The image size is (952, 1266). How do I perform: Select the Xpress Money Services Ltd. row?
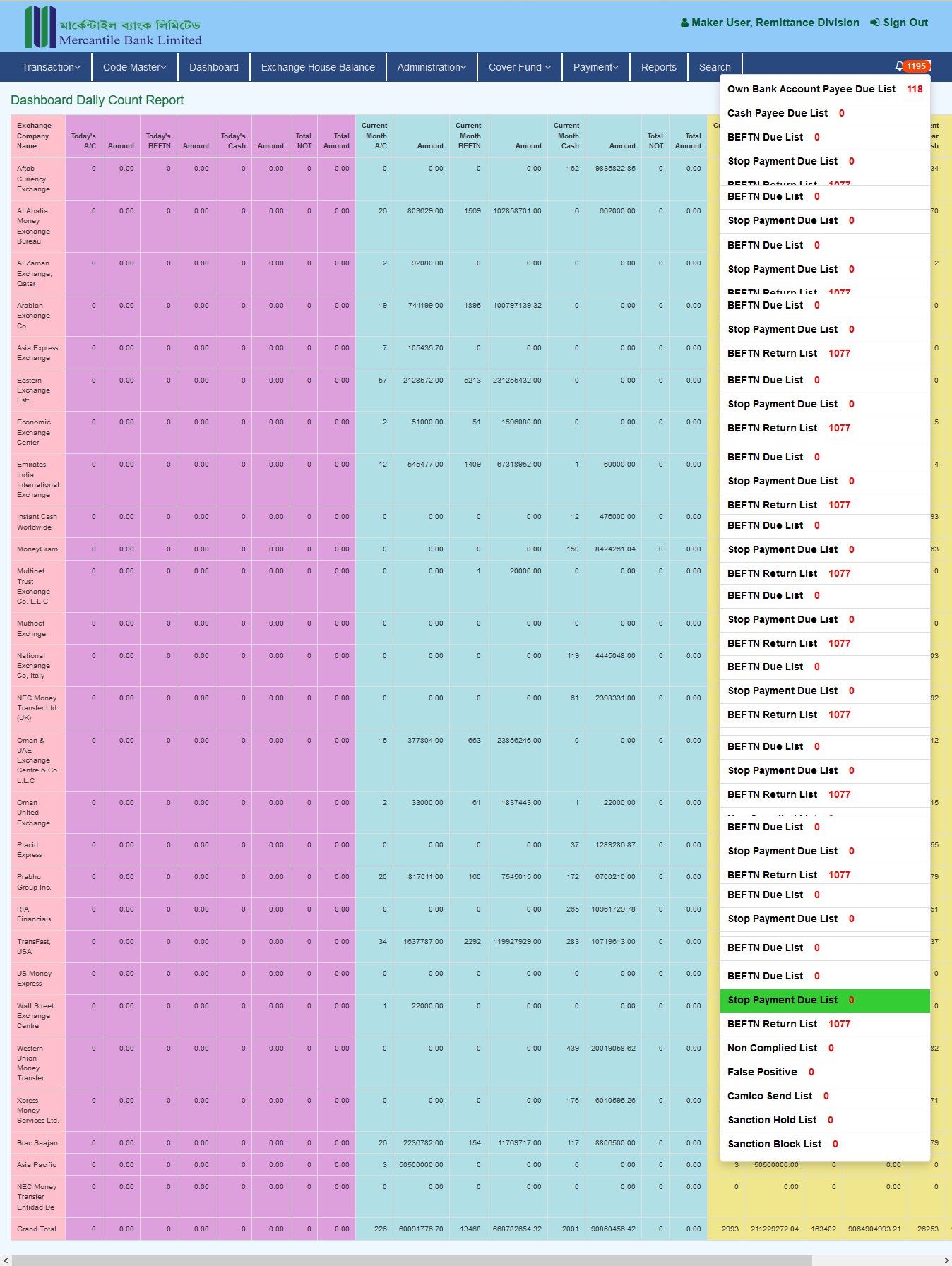click(38, 1111)
